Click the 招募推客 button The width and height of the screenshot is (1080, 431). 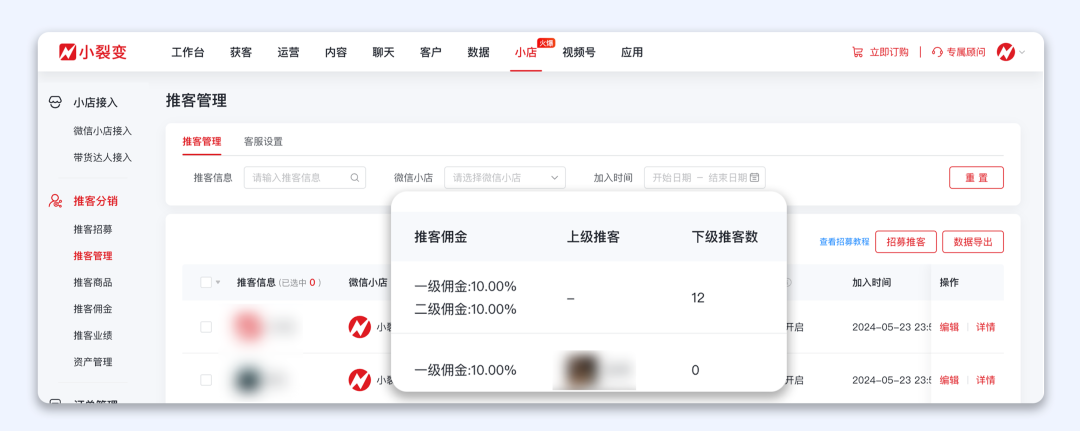(x=905, y=242)
